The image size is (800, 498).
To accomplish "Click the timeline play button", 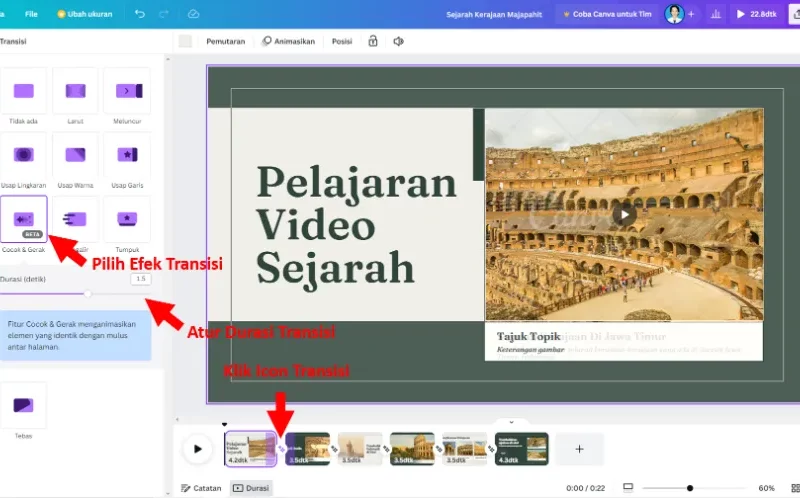I will [197, 449].
